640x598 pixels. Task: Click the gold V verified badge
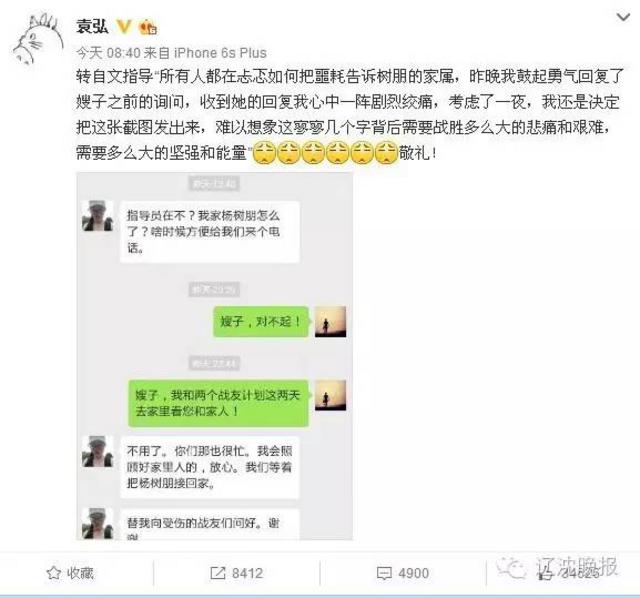coord(124,27)
